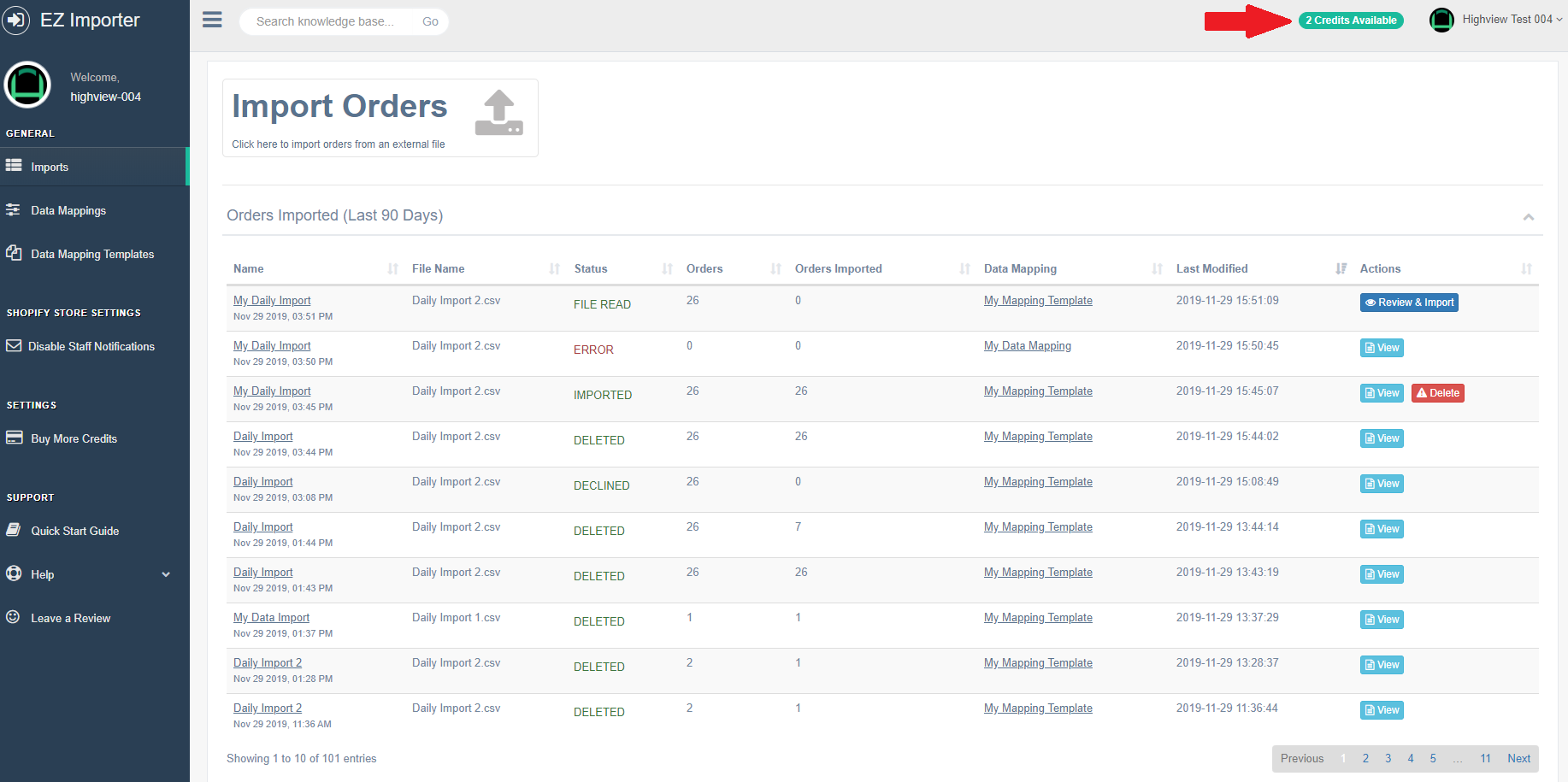Click the 2 Credits Available badge

[x=1351, y=21]
